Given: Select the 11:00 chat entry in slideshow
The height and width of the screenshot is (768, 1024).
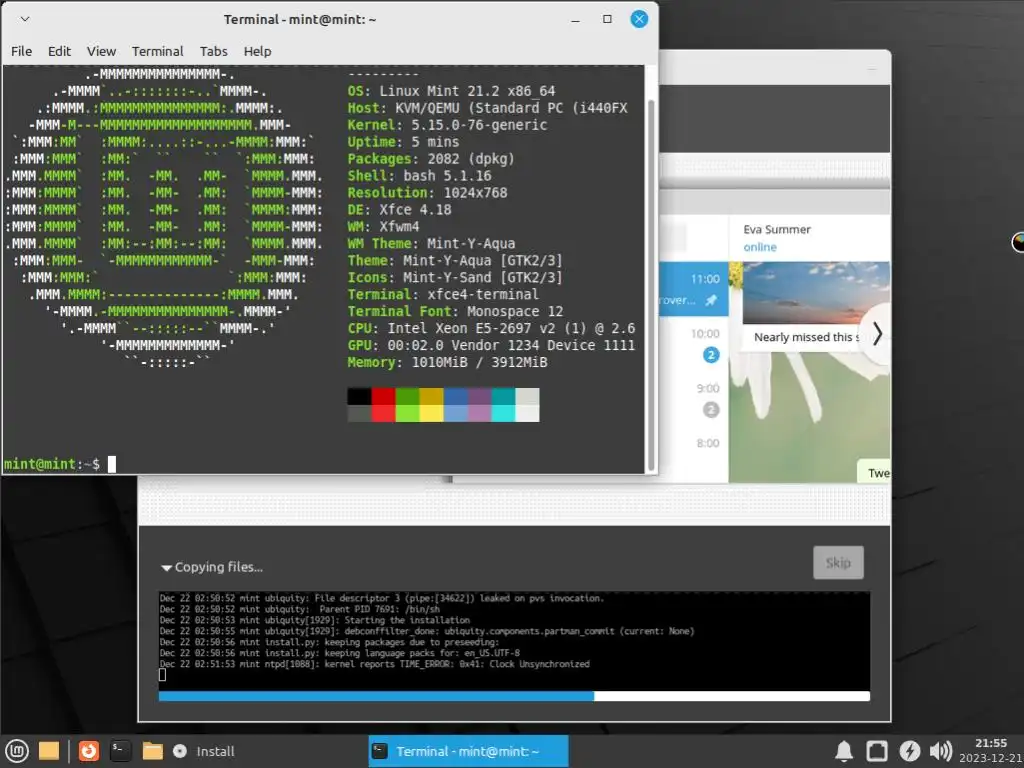Looking at the screenshot, I should (x=694, y=289).
